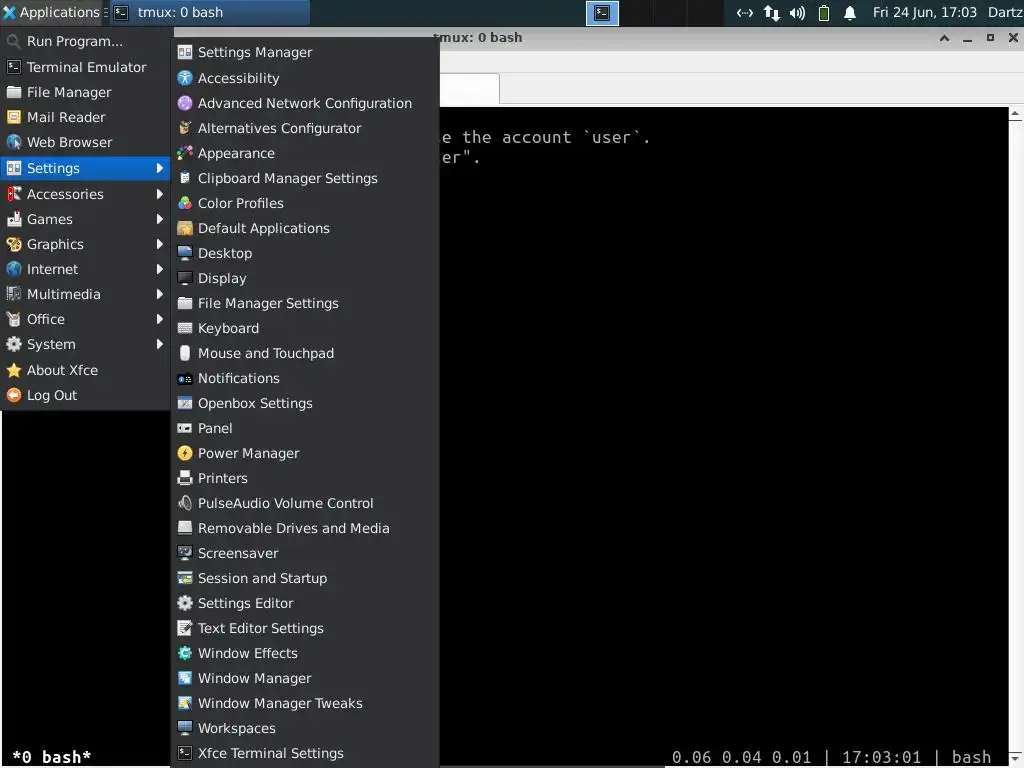Click the notification bell in the panel

850,13
